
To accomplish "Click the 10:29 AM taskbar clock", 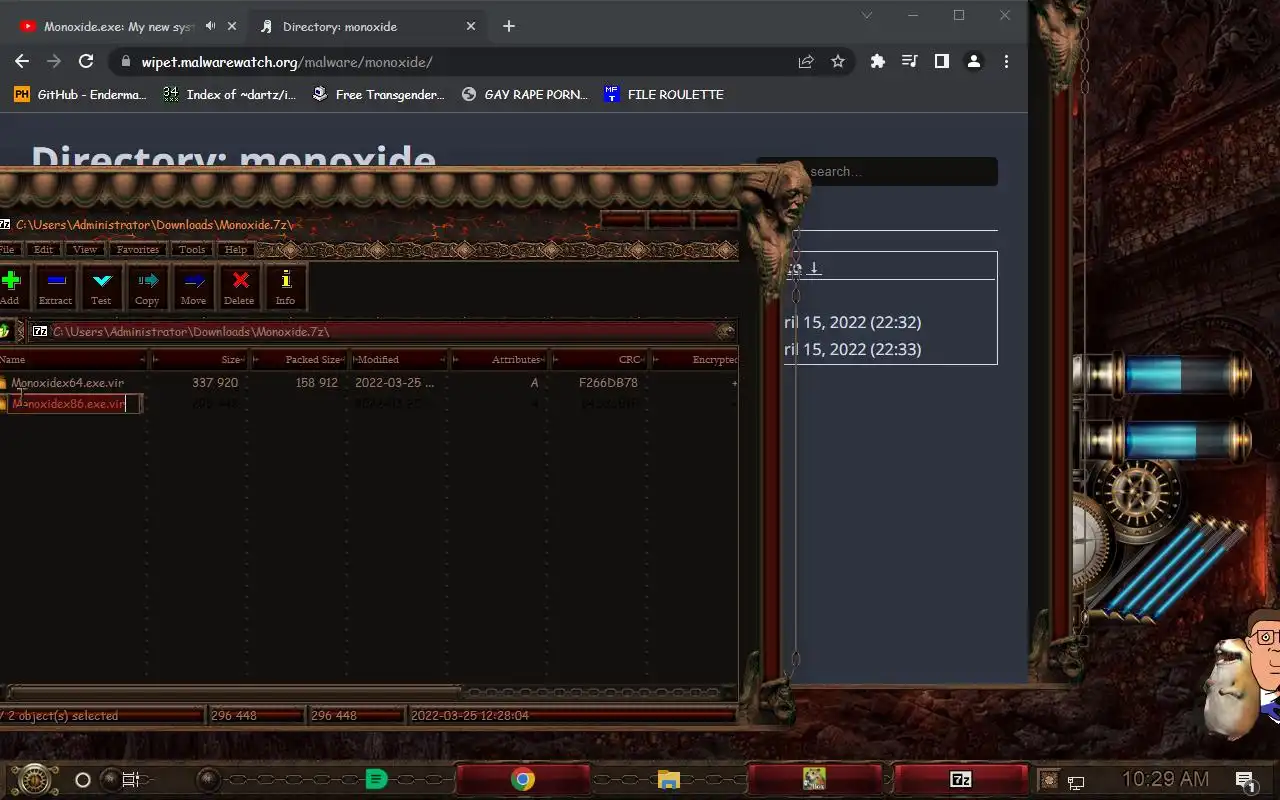I will pos(1165,779).
